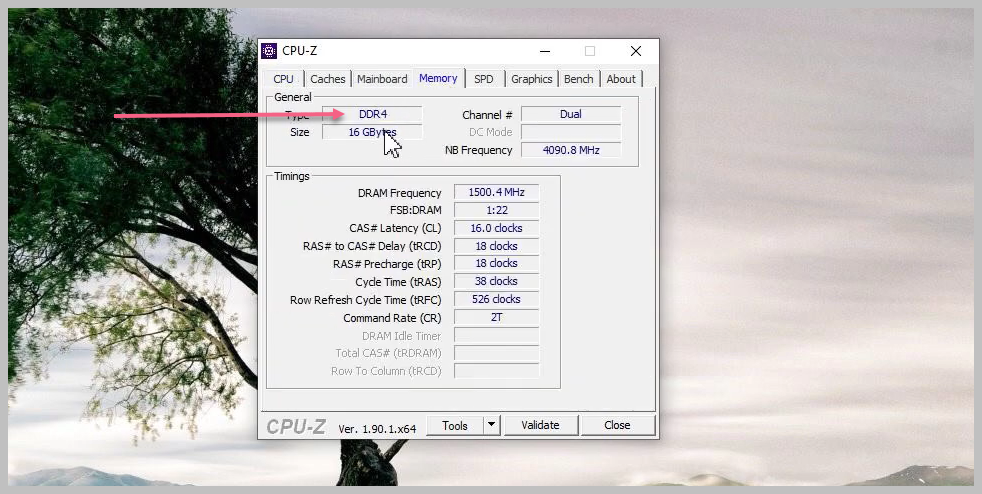Click the Dual channel value
This screenshot has height=494, width=982.
pyautogui.click(x=571, y=114)
